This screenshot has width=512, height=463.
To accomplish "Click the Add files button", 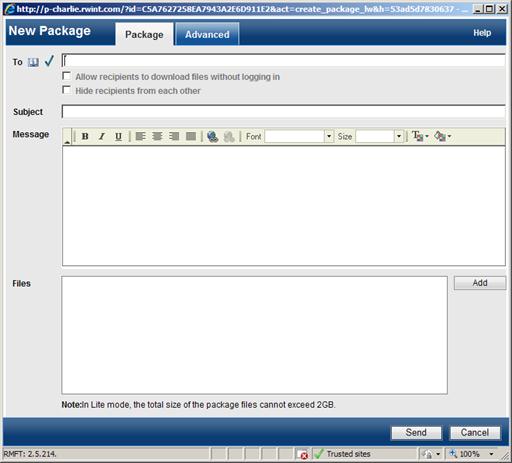I will point(480,283).
